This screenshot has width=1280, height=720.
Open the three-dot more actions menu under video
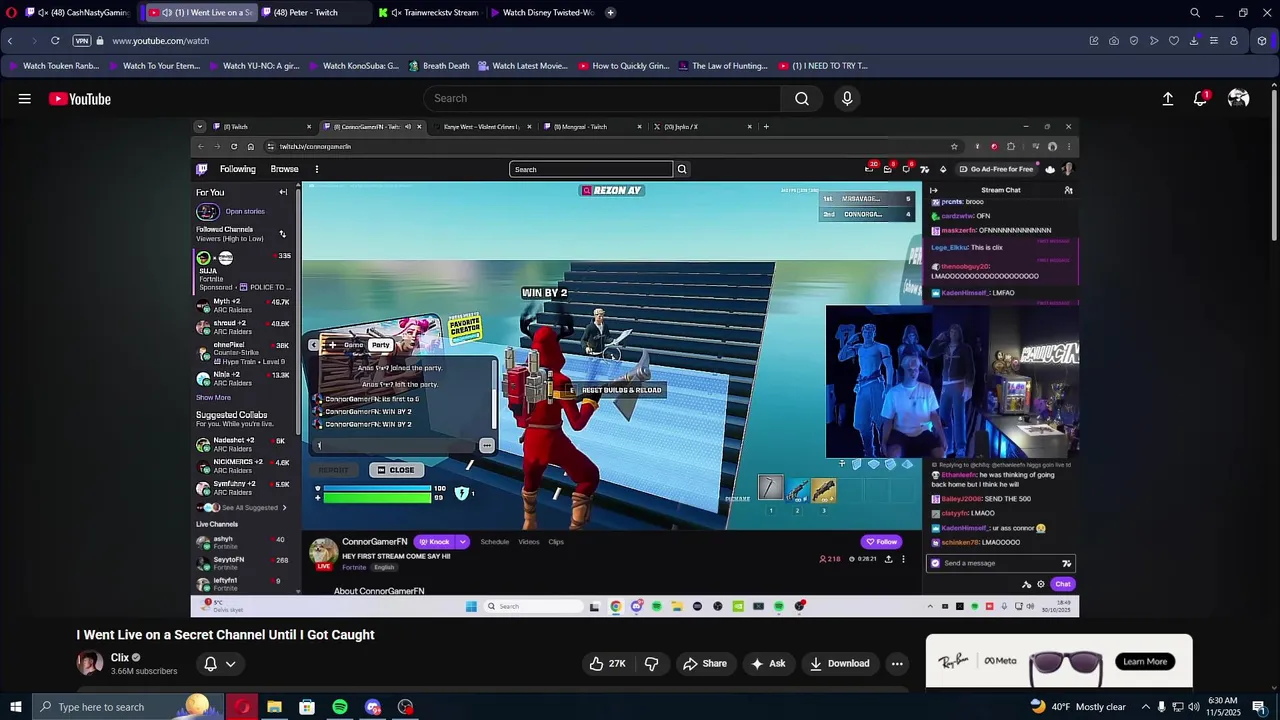(897, 663)
